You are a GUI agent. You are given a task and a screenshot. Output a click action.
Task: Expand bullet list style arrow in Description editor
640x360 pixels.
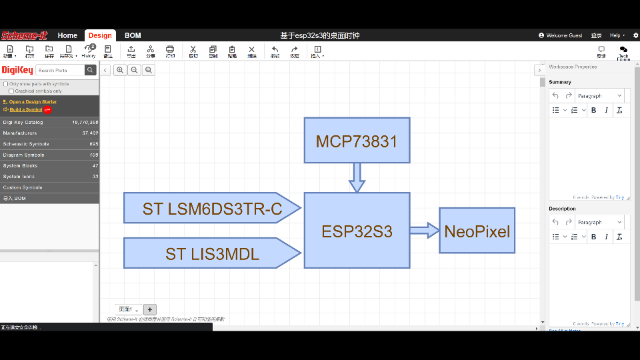coord(565,237)
